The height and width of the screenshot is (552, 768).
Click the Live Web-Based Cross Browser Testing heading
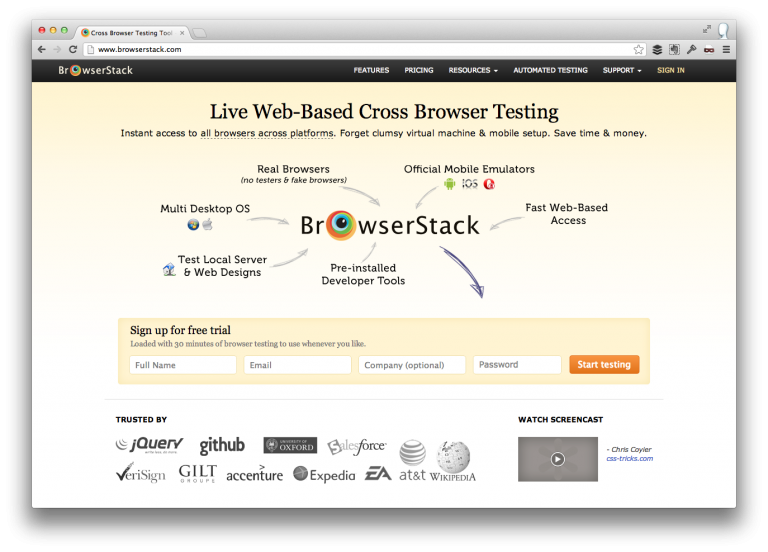pyautogui.click(x=384, y=112)
